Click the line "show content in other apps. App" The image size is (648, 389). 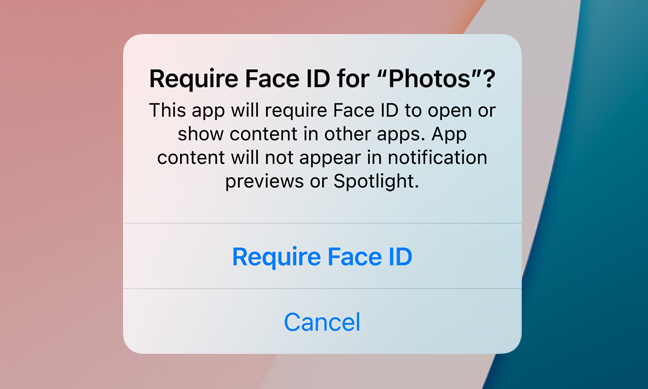[322, 134]
